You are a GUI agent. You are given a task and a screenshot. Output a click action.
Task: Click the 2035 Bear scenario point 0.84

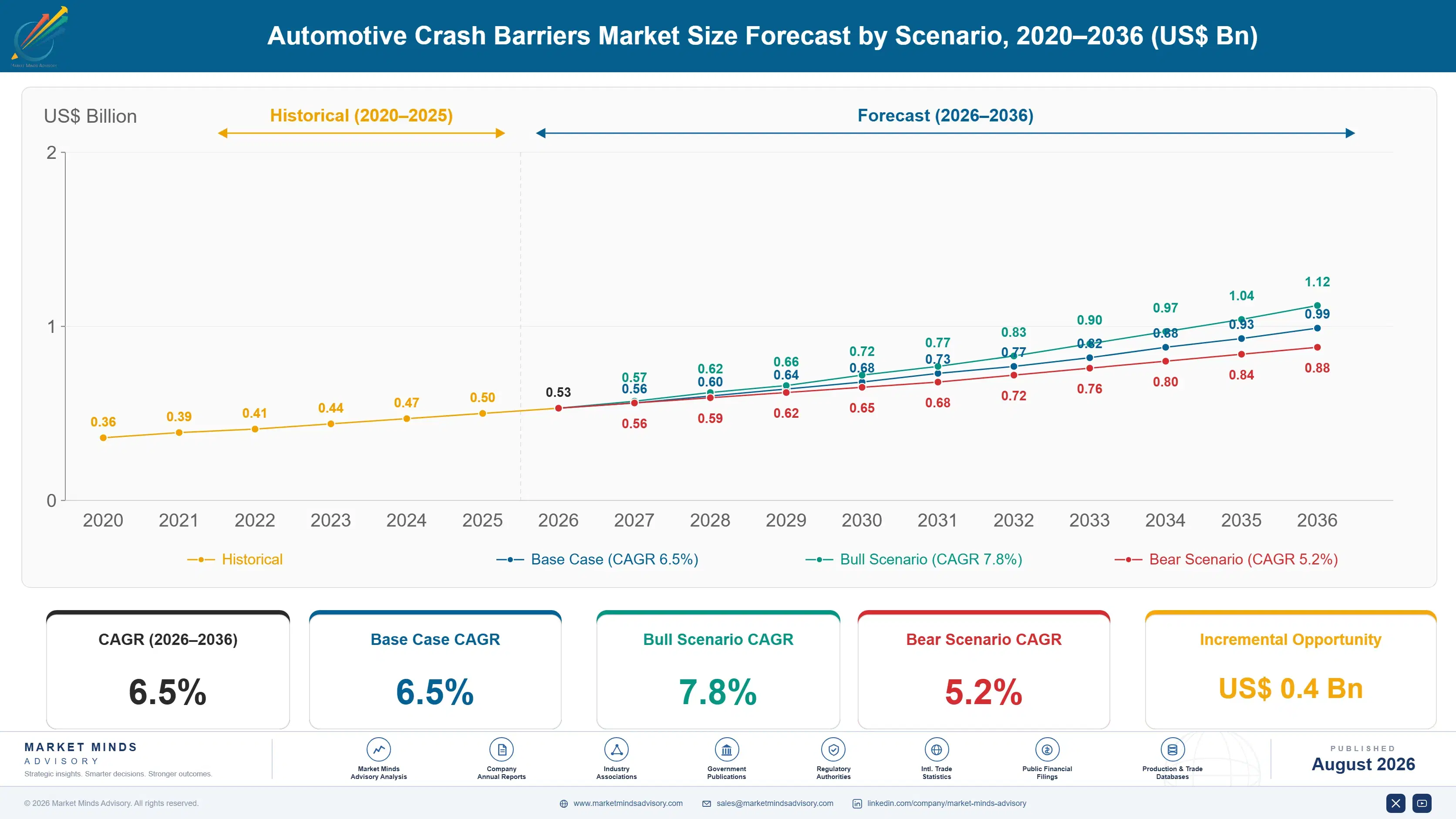pos(1241,354)
